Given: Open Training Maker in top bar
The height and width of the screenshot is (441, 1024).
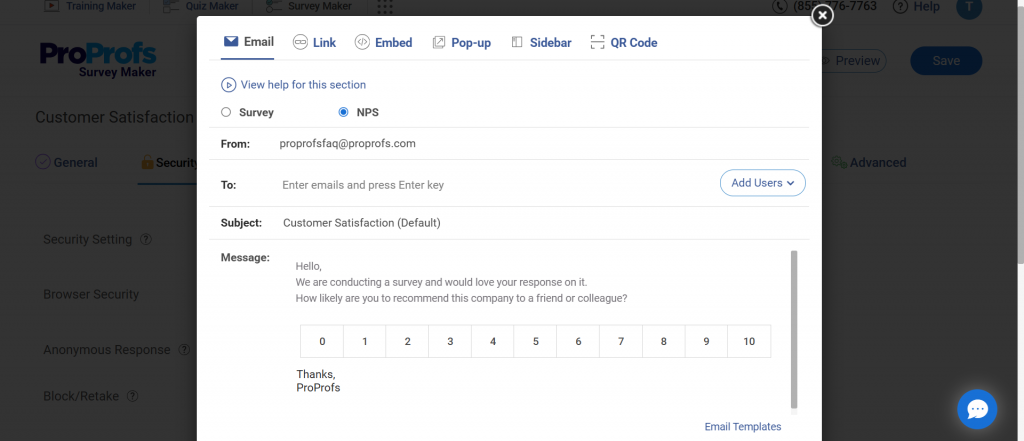Looking at the screenshot, I should (x=91, y=7).
